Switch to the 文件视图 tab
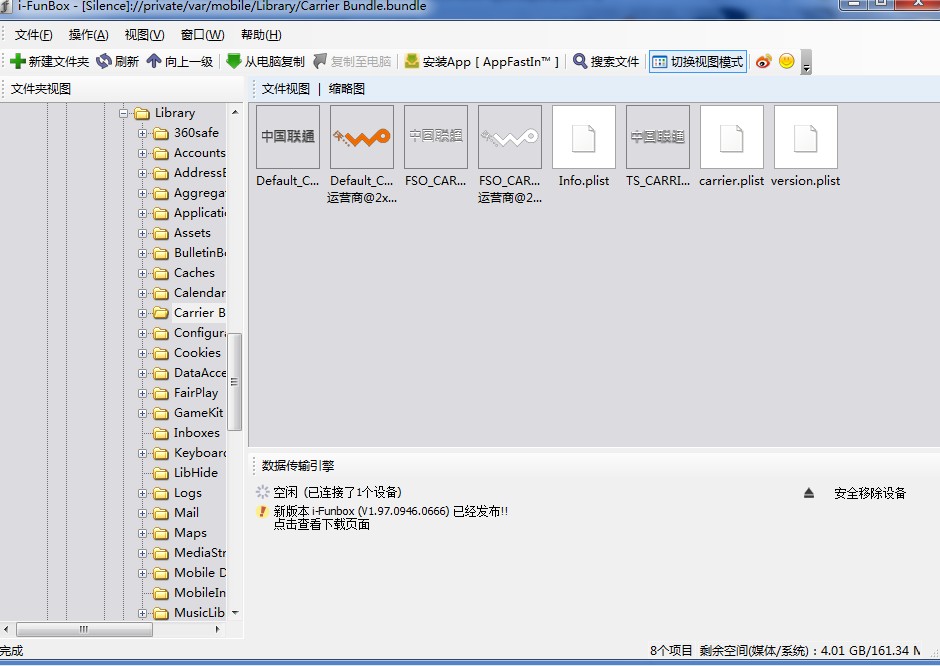This screenshot has height=666, width=940. click(x=285, y=89)
